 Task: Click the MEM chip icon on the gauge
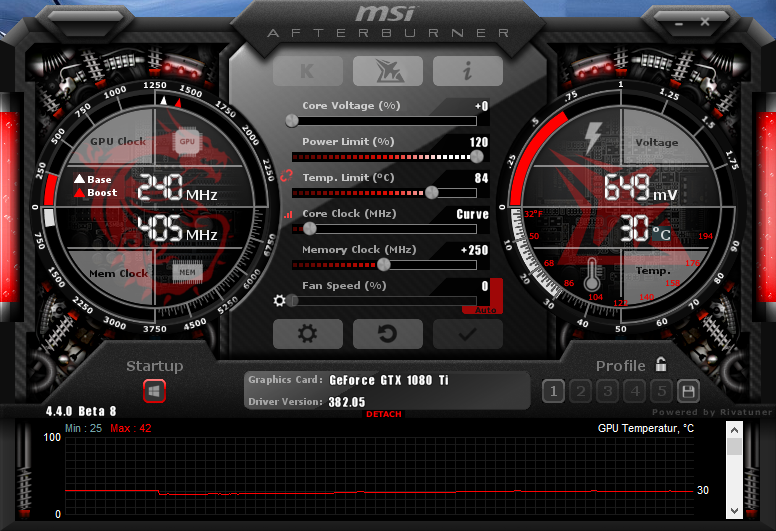[187, 272]
